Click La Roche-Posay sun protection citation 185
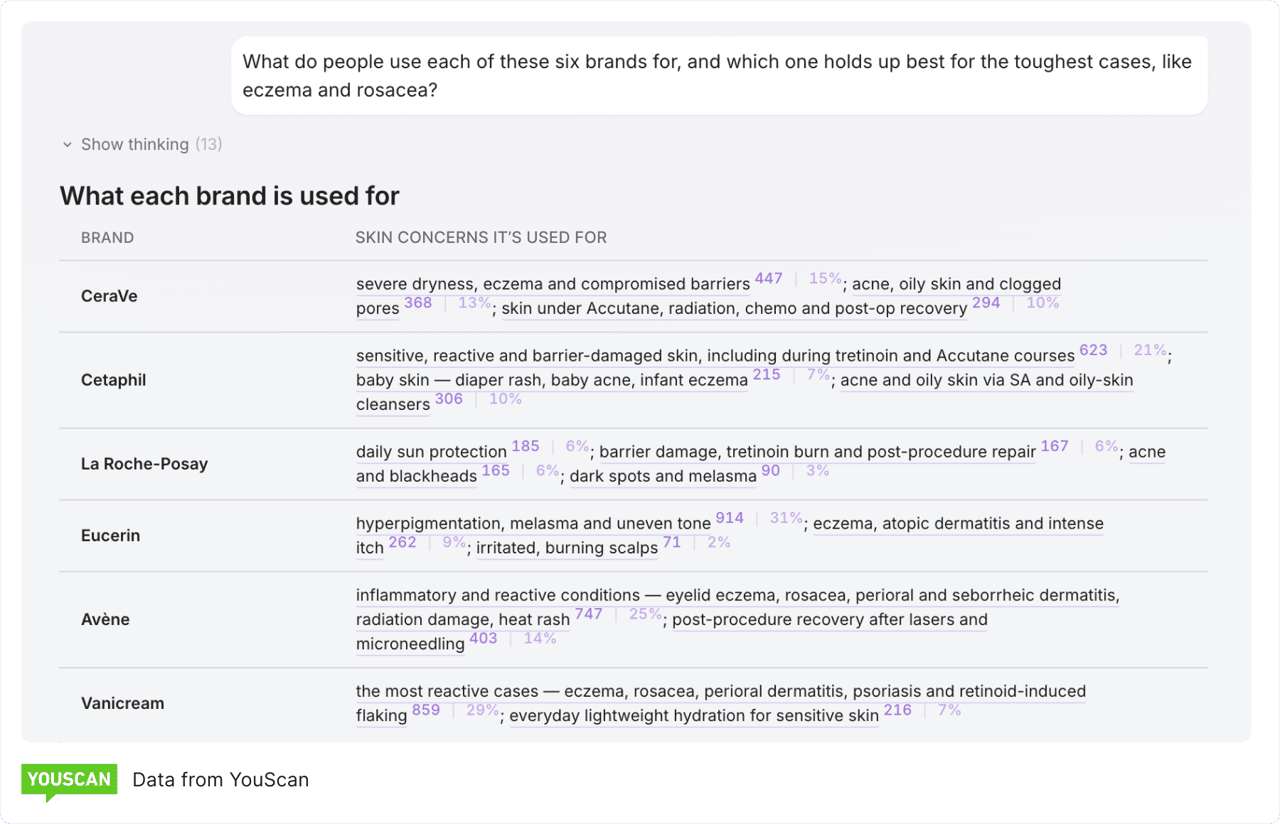Image resolution: width=1280 pixels, height=824 pixels. coord(525,447)
